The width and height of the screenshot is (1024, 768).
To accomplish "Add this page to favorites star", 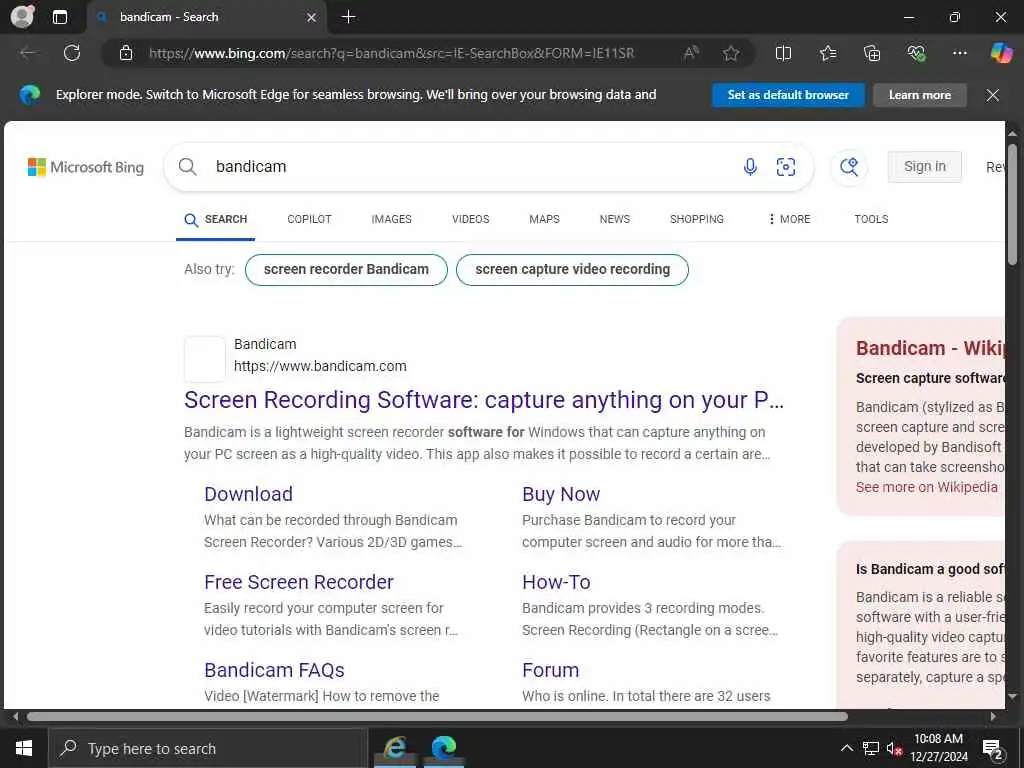I will pos(731,53).
